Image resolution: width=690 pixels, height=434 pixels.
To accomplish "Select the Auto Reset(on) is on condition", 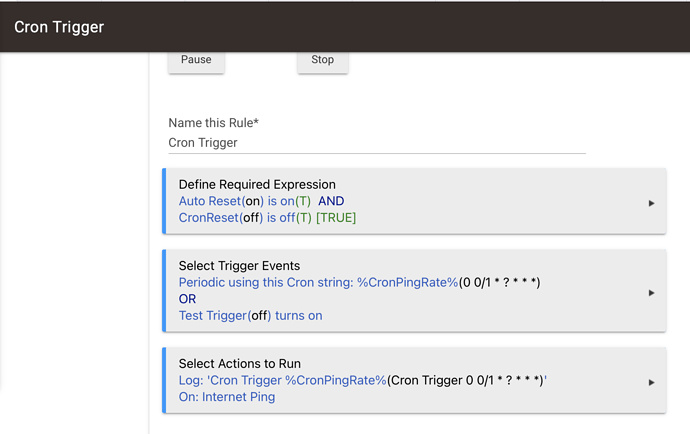I will [245, 201].
